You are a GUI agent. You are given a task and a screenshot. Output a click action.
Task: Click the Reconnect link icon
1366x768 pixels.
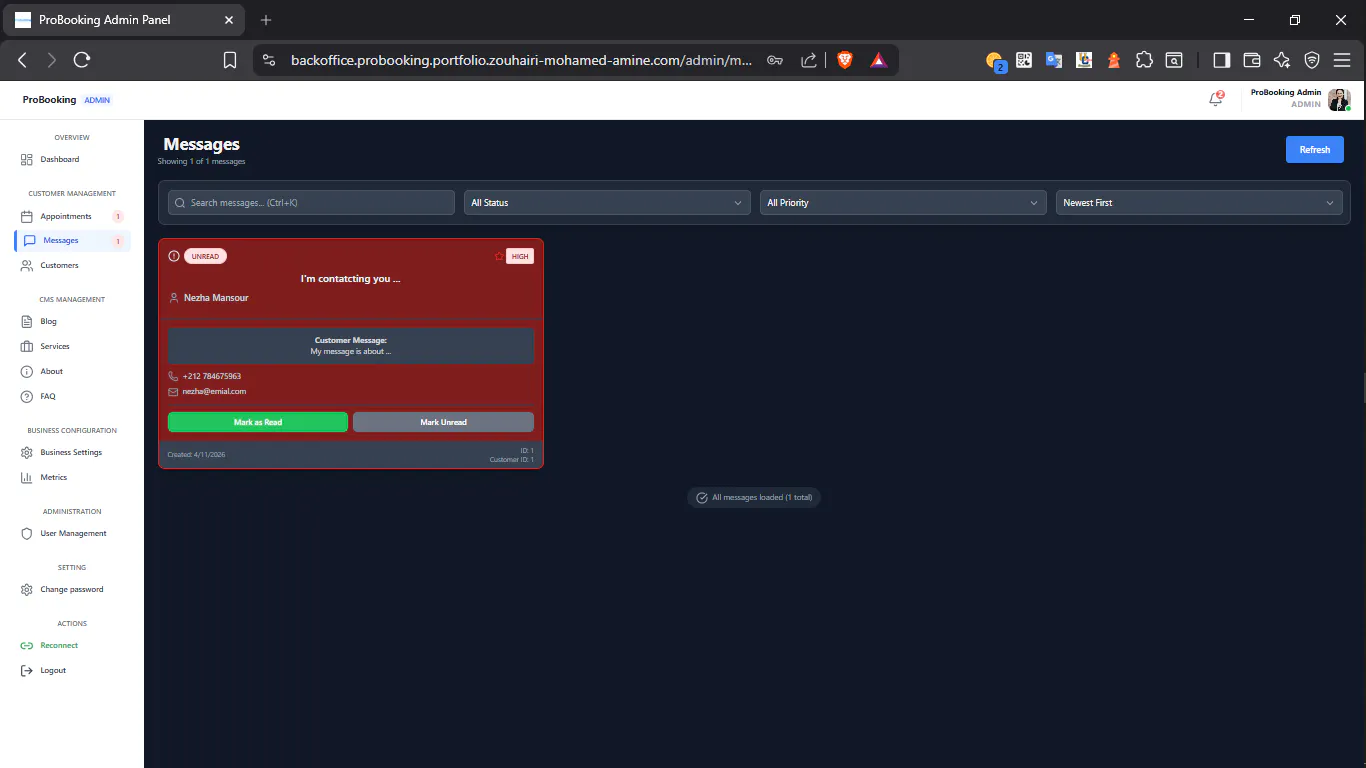click(27, 646)
